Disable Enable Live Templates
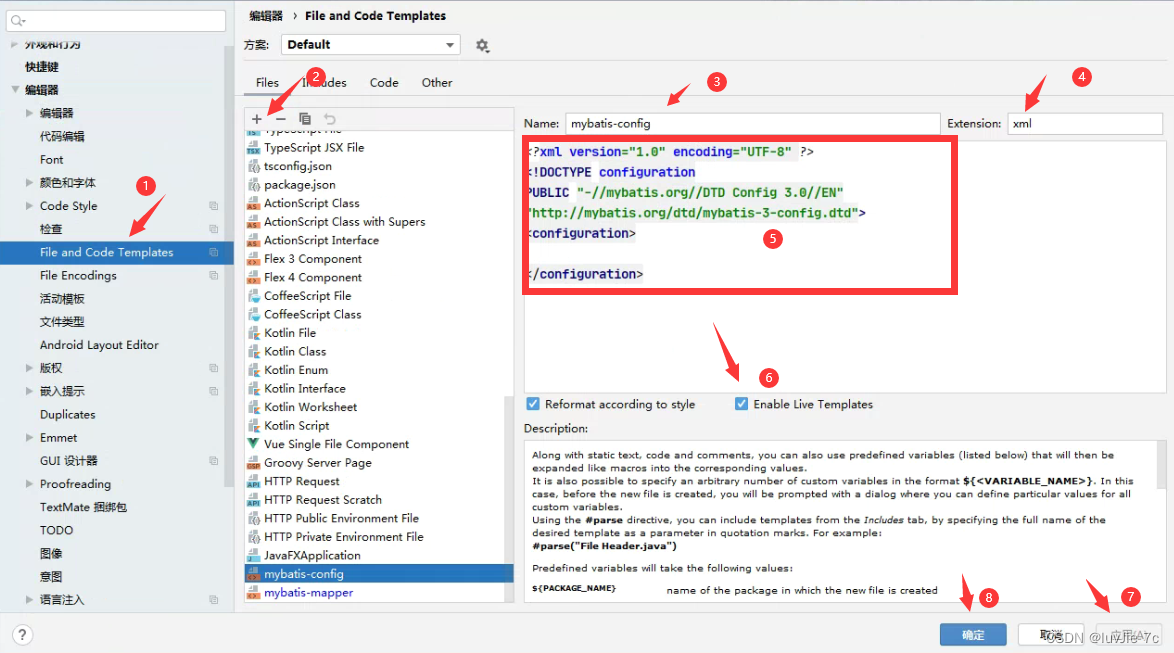1174x653 pixels. (x=741, y=404)
